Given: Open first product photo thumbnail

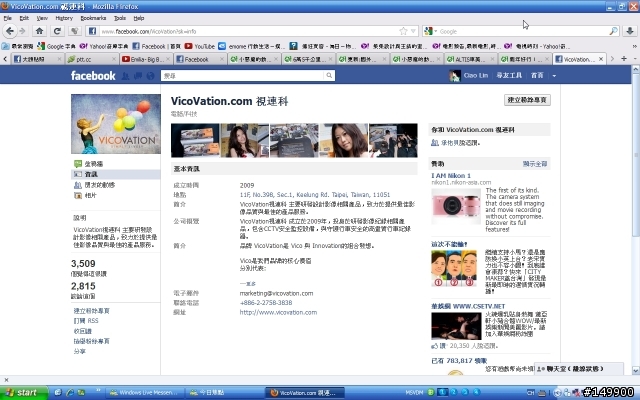Looking at the screenshot, I should (195, 140).
